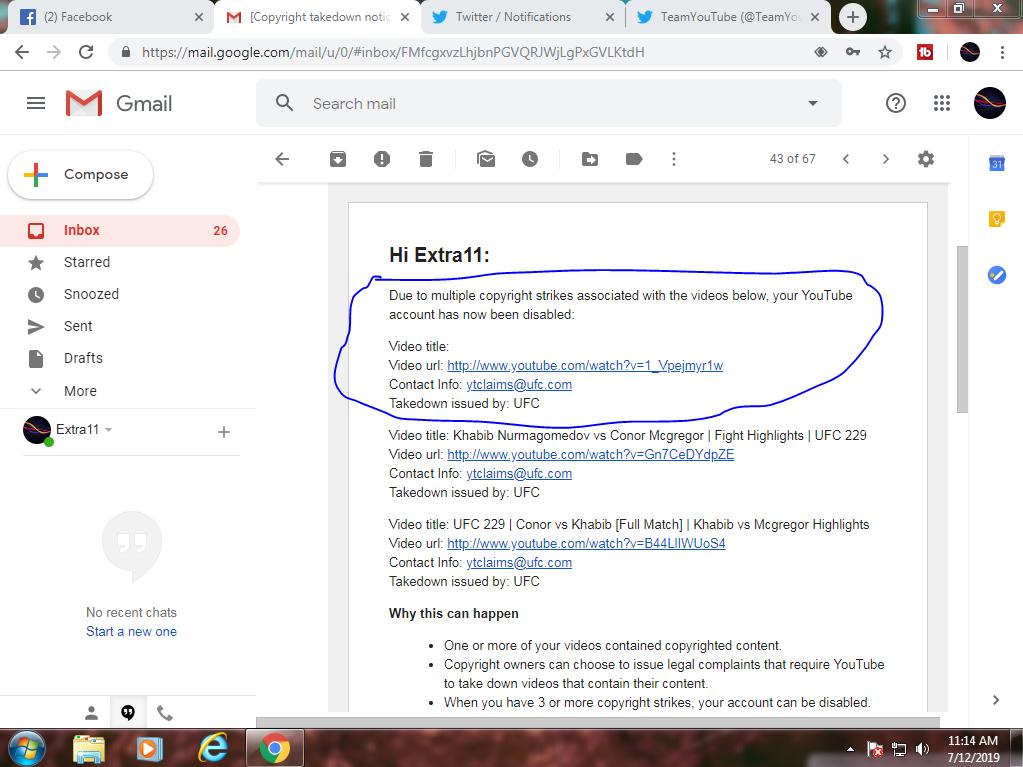Open Extra11 Hangouts status dropdown

pyautogui.click(x=109, y=430)
